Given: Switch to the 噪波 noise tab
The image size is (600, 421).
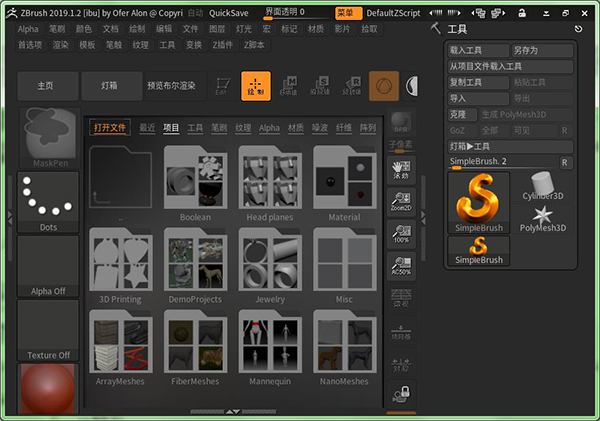Looking at the screenshot, I should 320,128.
